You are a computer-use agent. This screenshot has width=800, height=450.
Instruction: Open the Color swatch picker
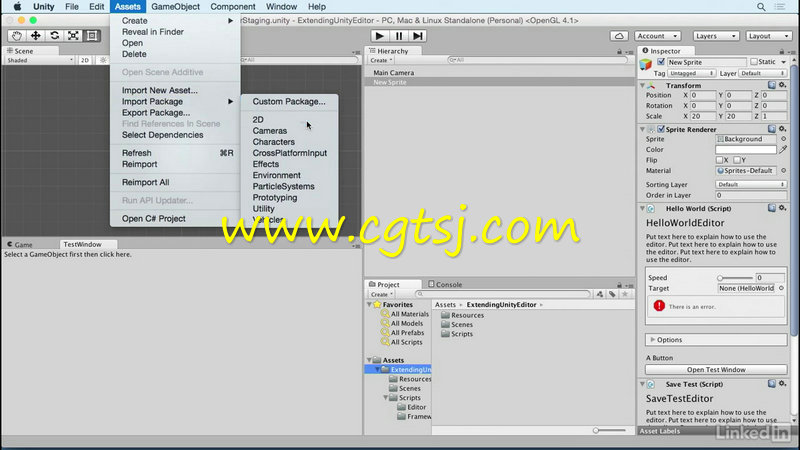click(x=745, y=149)
